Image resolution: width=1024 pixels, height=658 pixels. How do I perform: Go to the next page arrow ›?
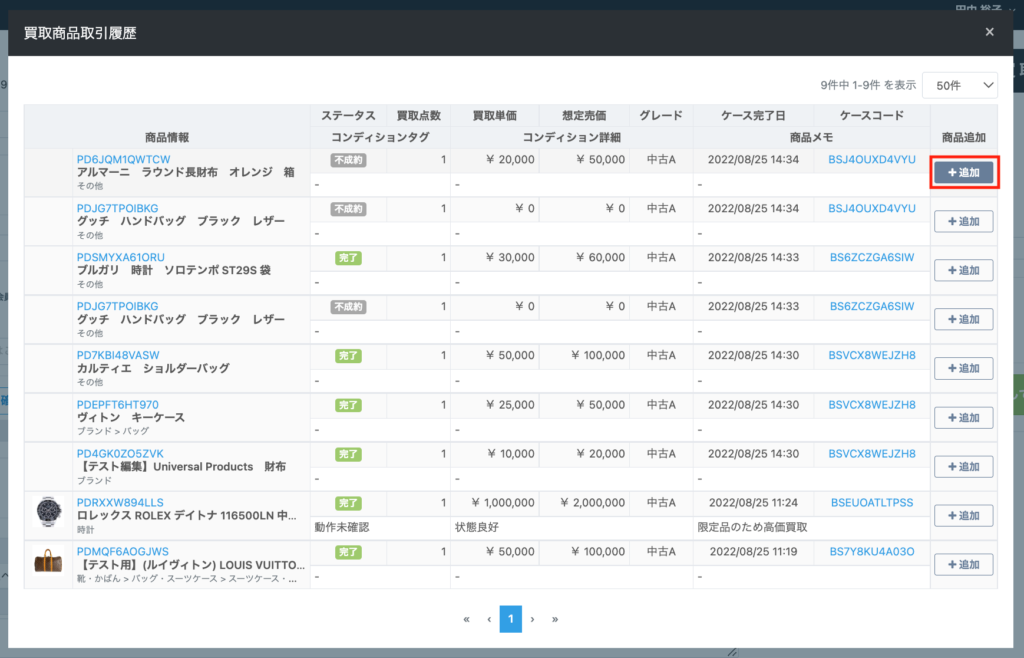click(x=532, y=620)
